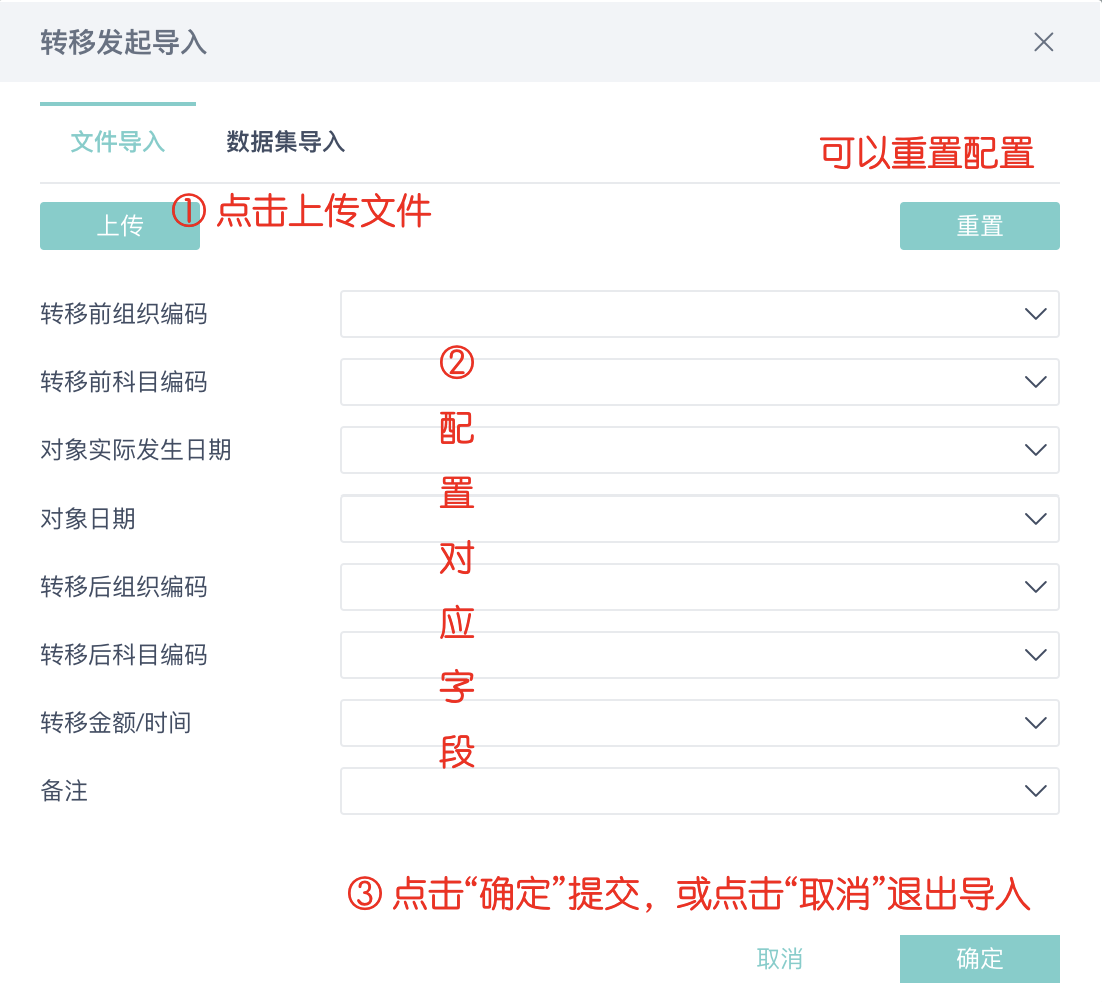Confirm import with 确定 button
This screenshot has width=1104, height=1004.
pyautogui.click(x=979, y=959)
